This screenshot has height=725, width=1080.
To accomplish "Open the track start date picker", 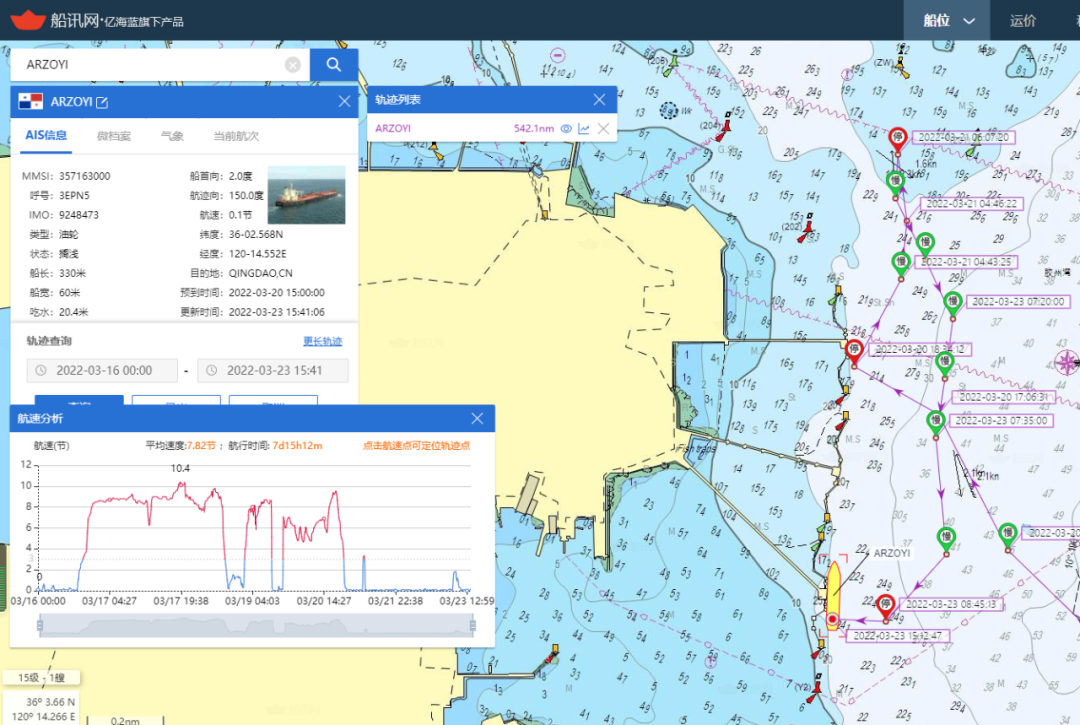I will coord(103,371).
